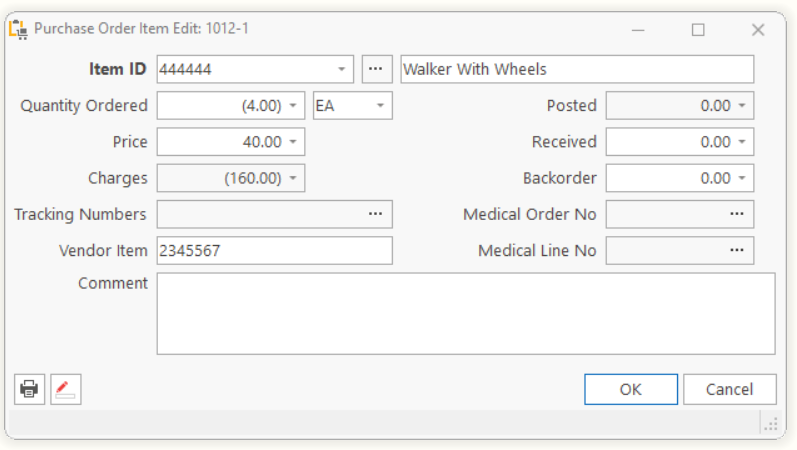The height and width of the screenshot is (450, 797).
Task: Open Tracking Numbers ellipsis button
Action: point(375,214)
